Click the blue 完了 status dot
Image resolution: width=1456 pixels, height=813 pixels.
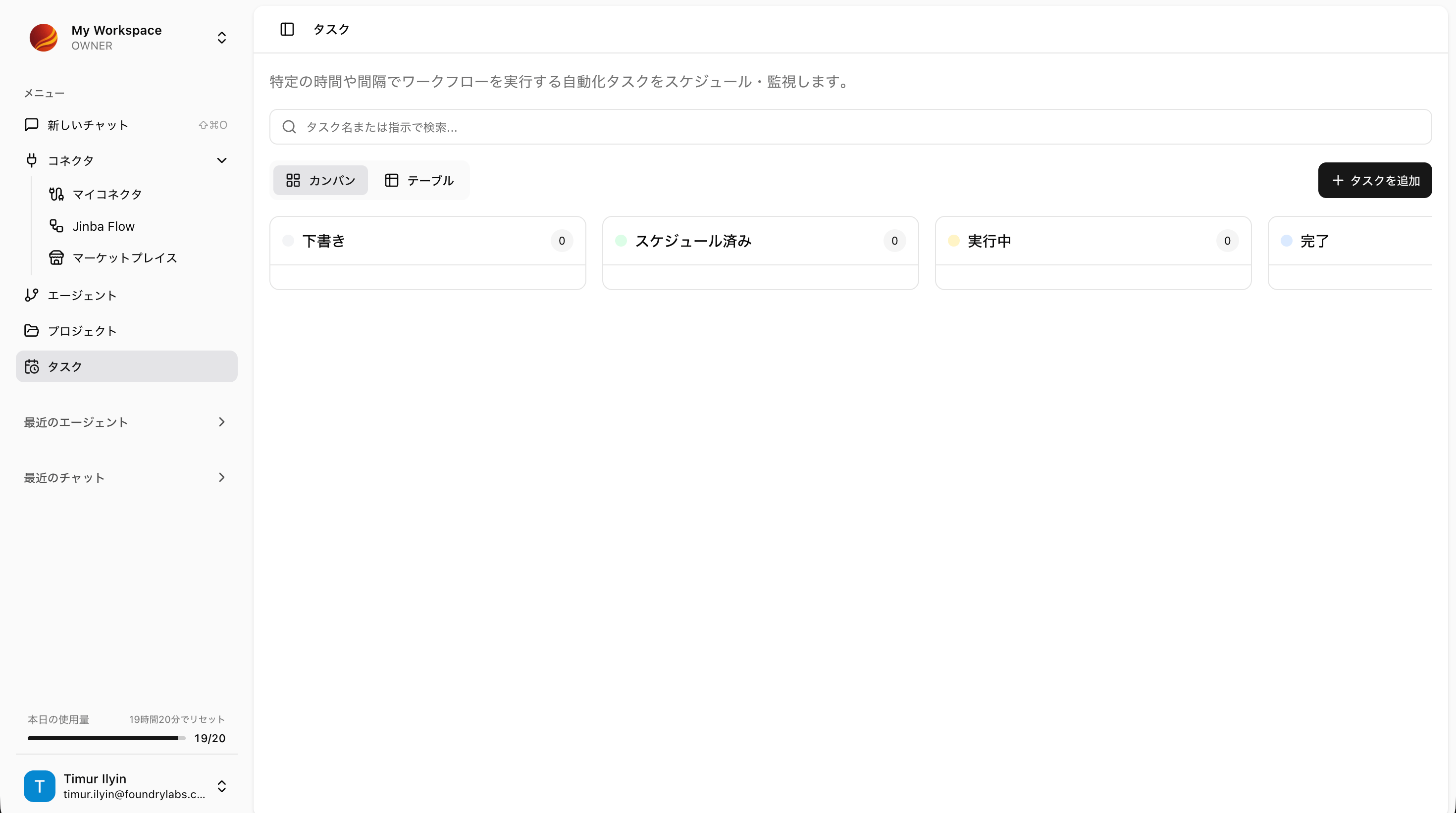point(1287,241)
